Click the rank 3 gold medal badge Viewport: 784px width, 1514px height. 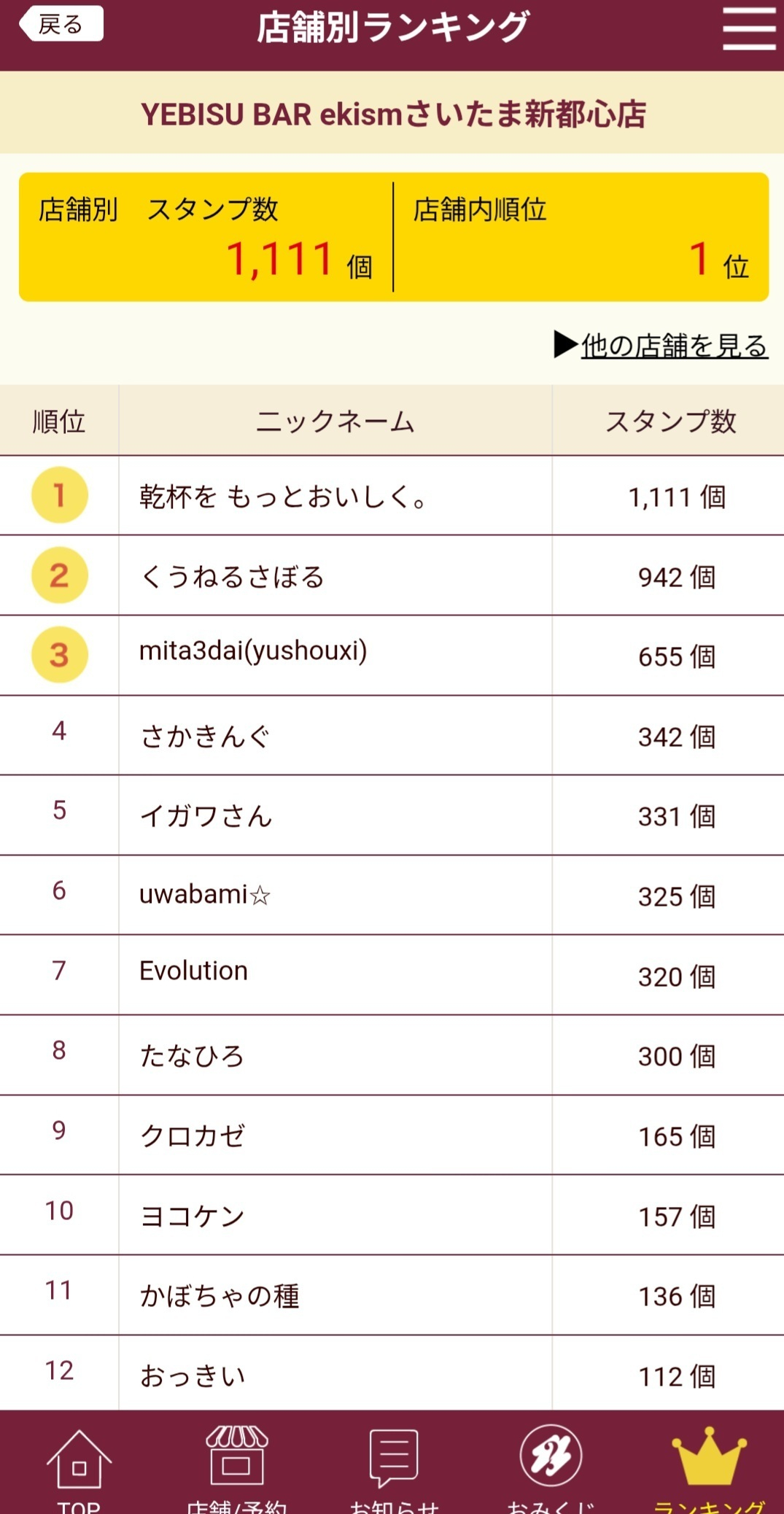60,655
